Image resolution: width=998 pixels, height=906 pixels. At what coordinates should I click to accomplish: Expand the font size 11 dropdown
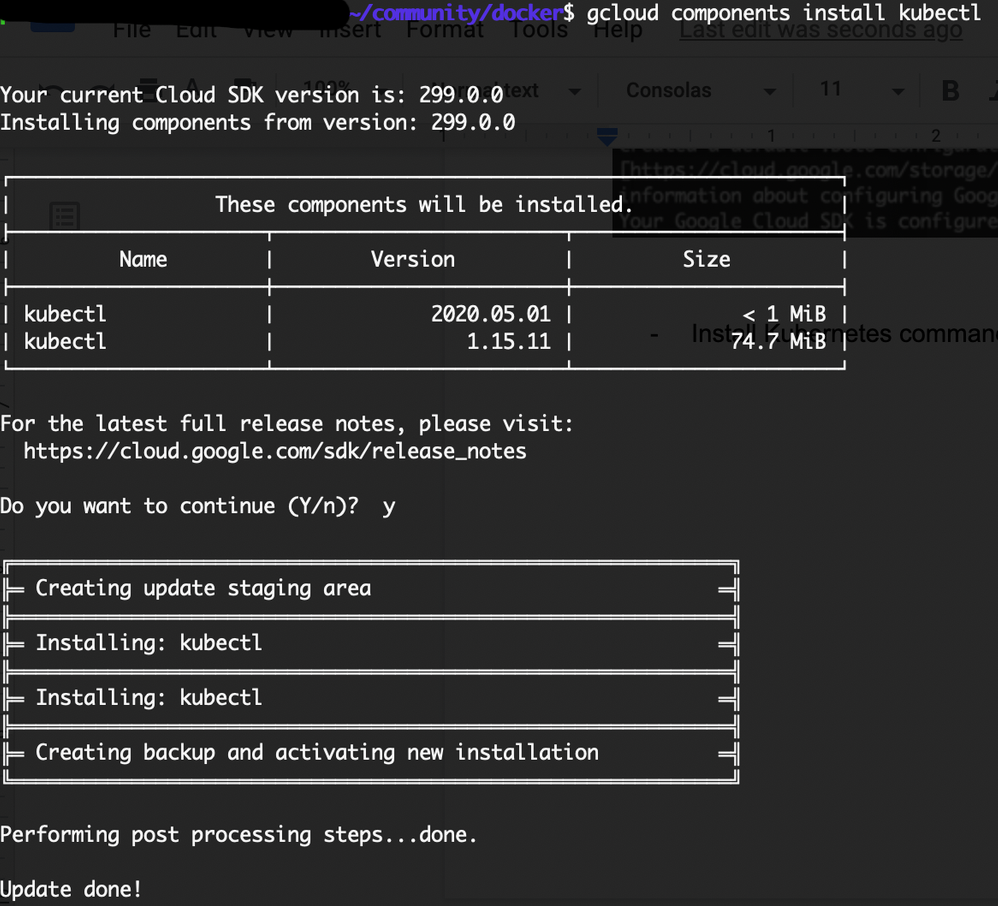click(x=861, y=90)
